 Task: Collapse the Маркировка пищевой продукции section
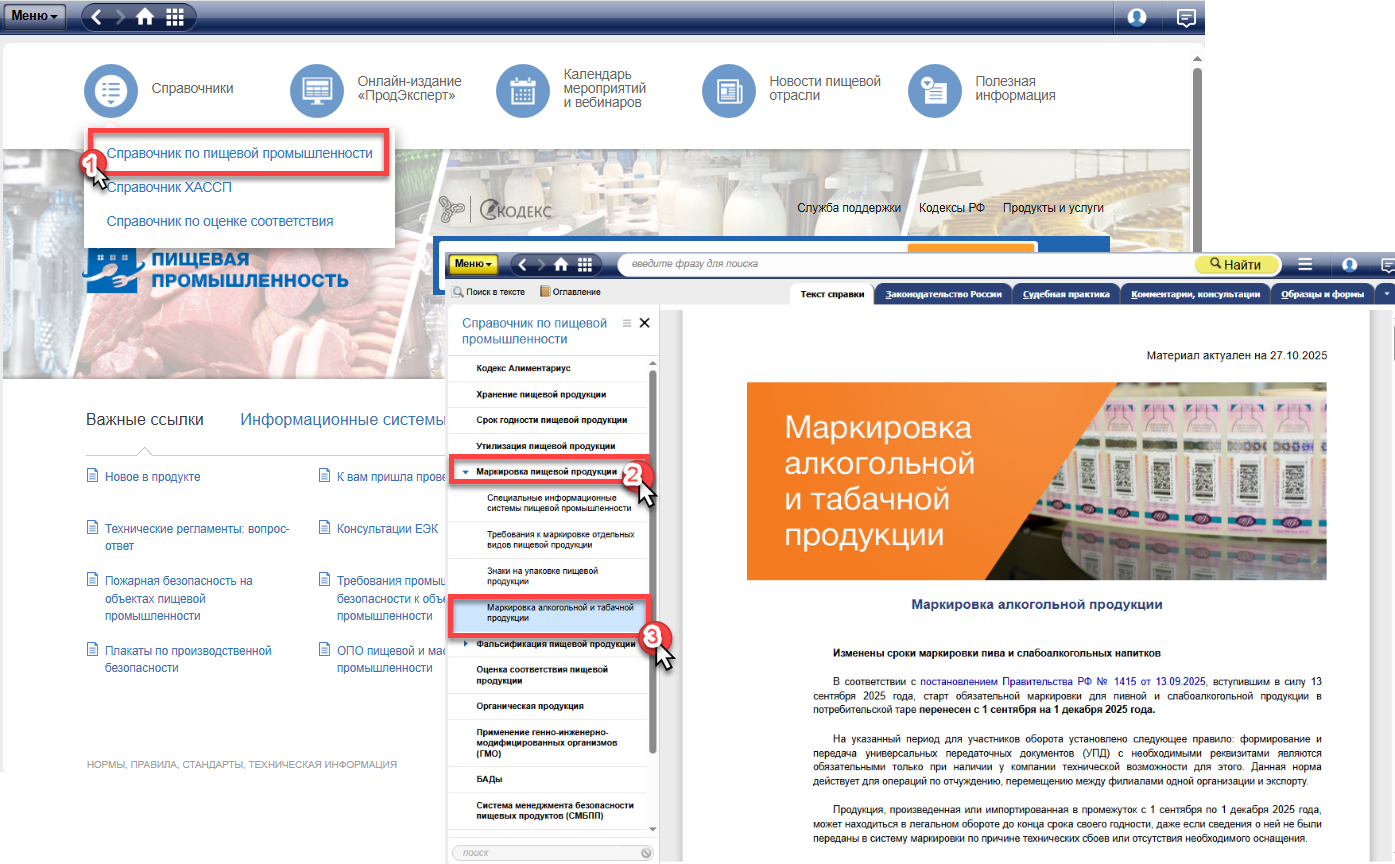tap(466, 472)
